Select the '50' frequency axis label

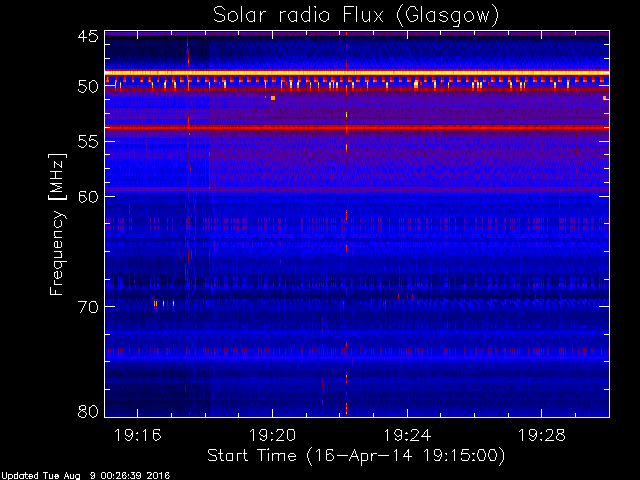click(x=88, y=87)
